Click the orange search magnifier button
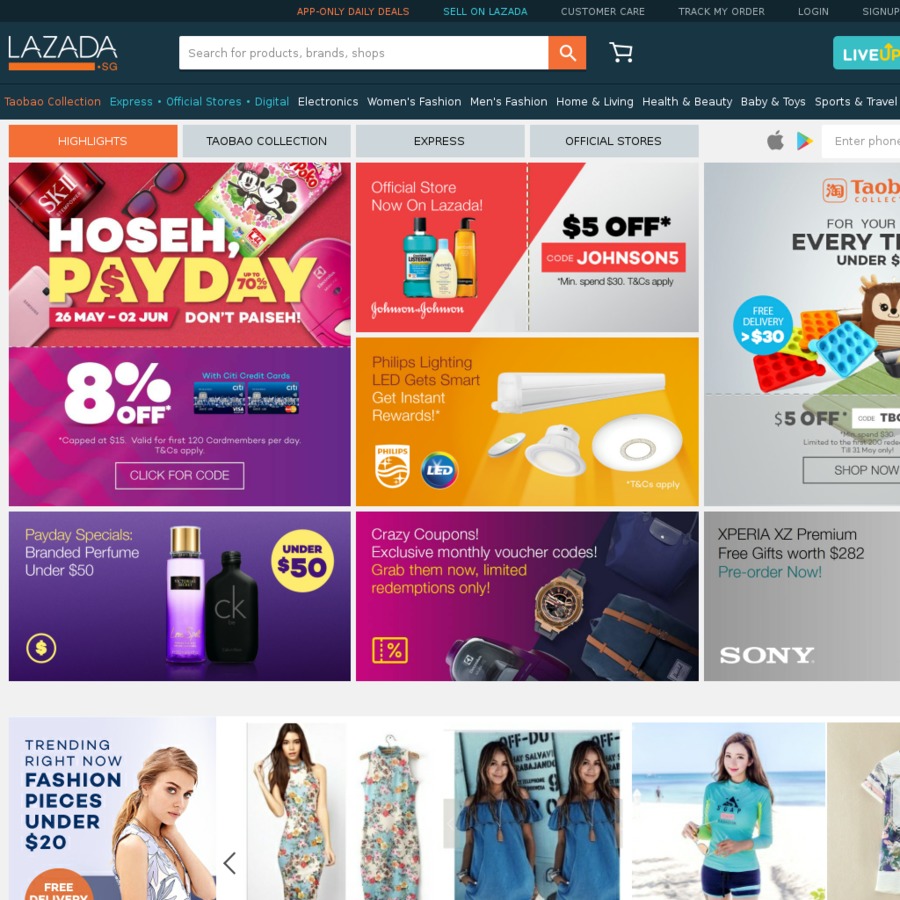 [567, 53]
